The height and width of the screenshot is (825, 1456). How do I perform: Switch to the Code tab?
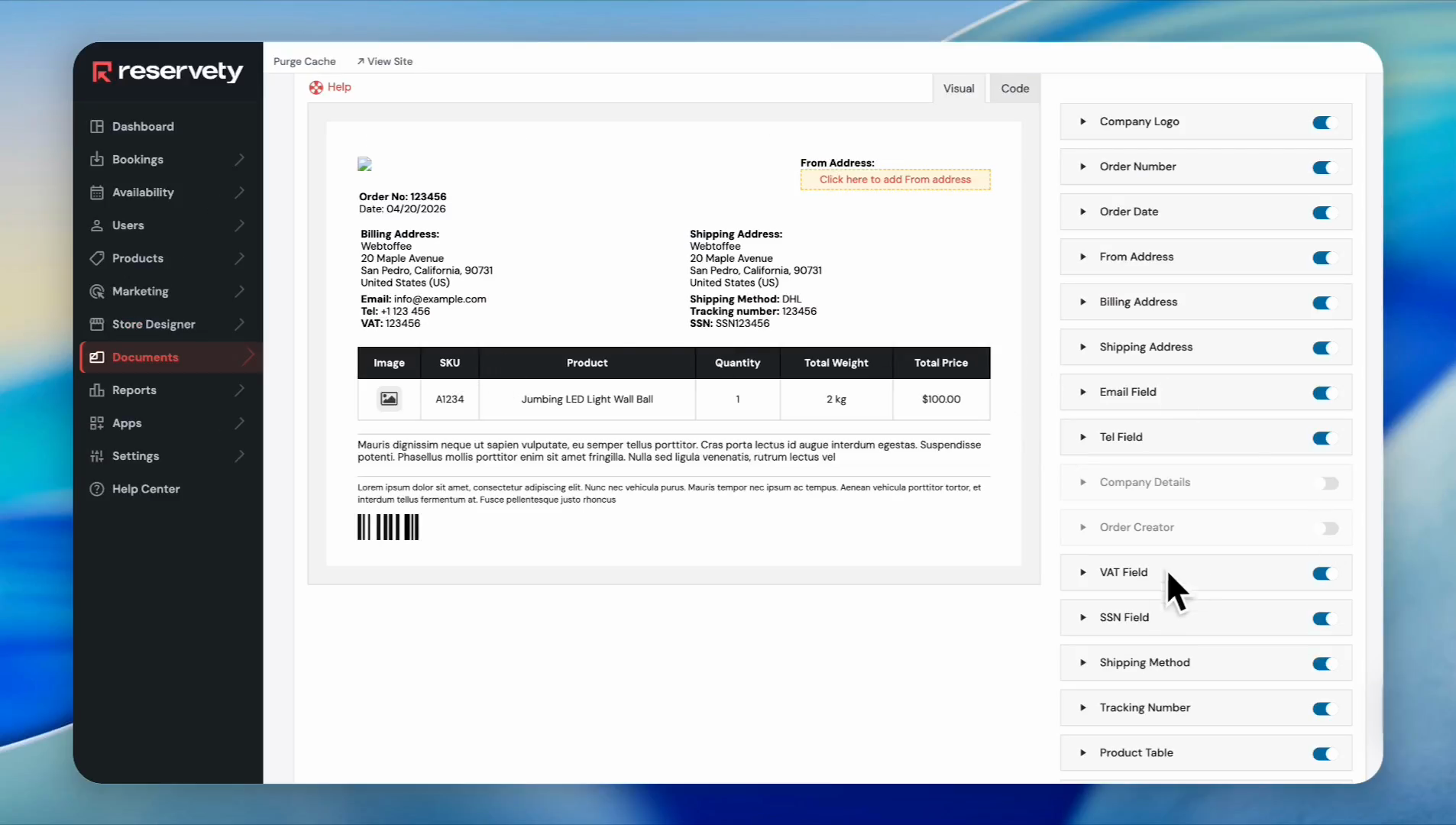click(x=1014, y=89)
